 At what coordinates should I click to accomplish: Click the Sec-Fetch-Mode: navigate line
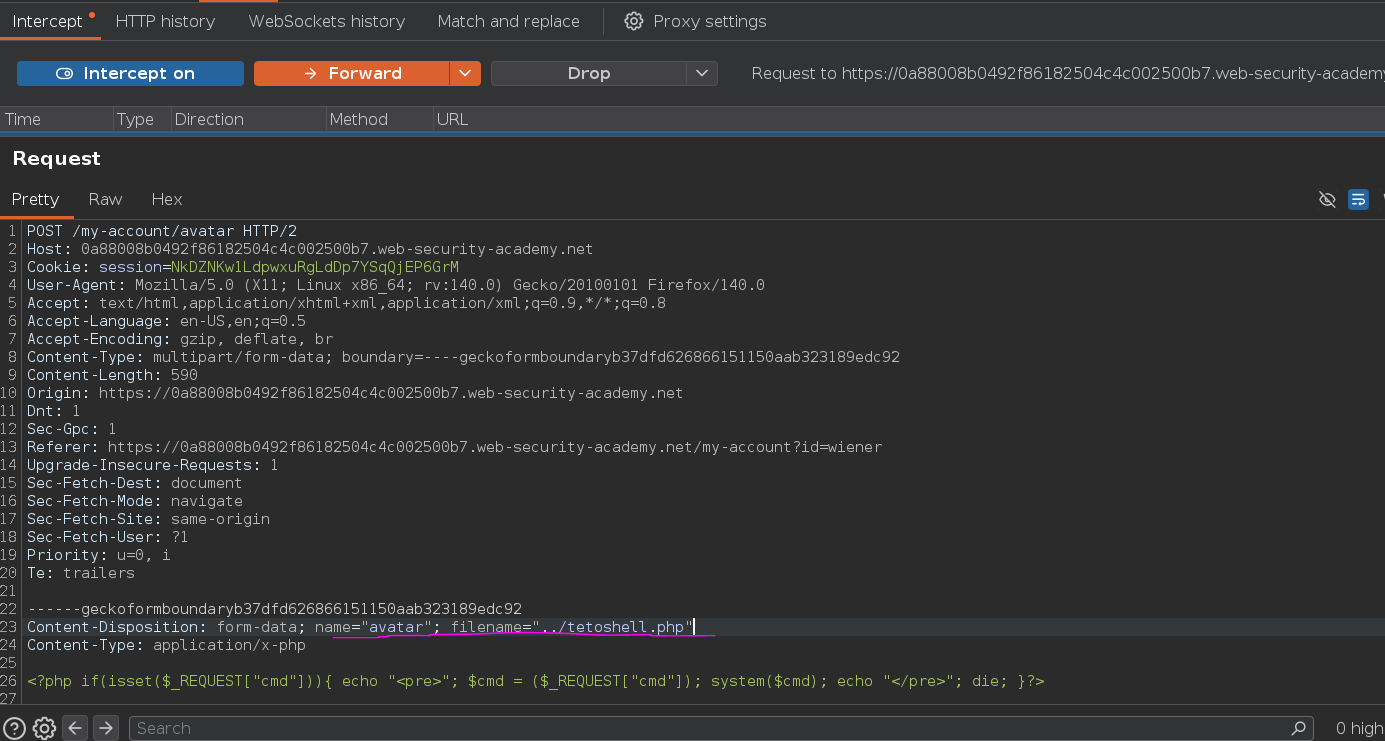point(134,501)
